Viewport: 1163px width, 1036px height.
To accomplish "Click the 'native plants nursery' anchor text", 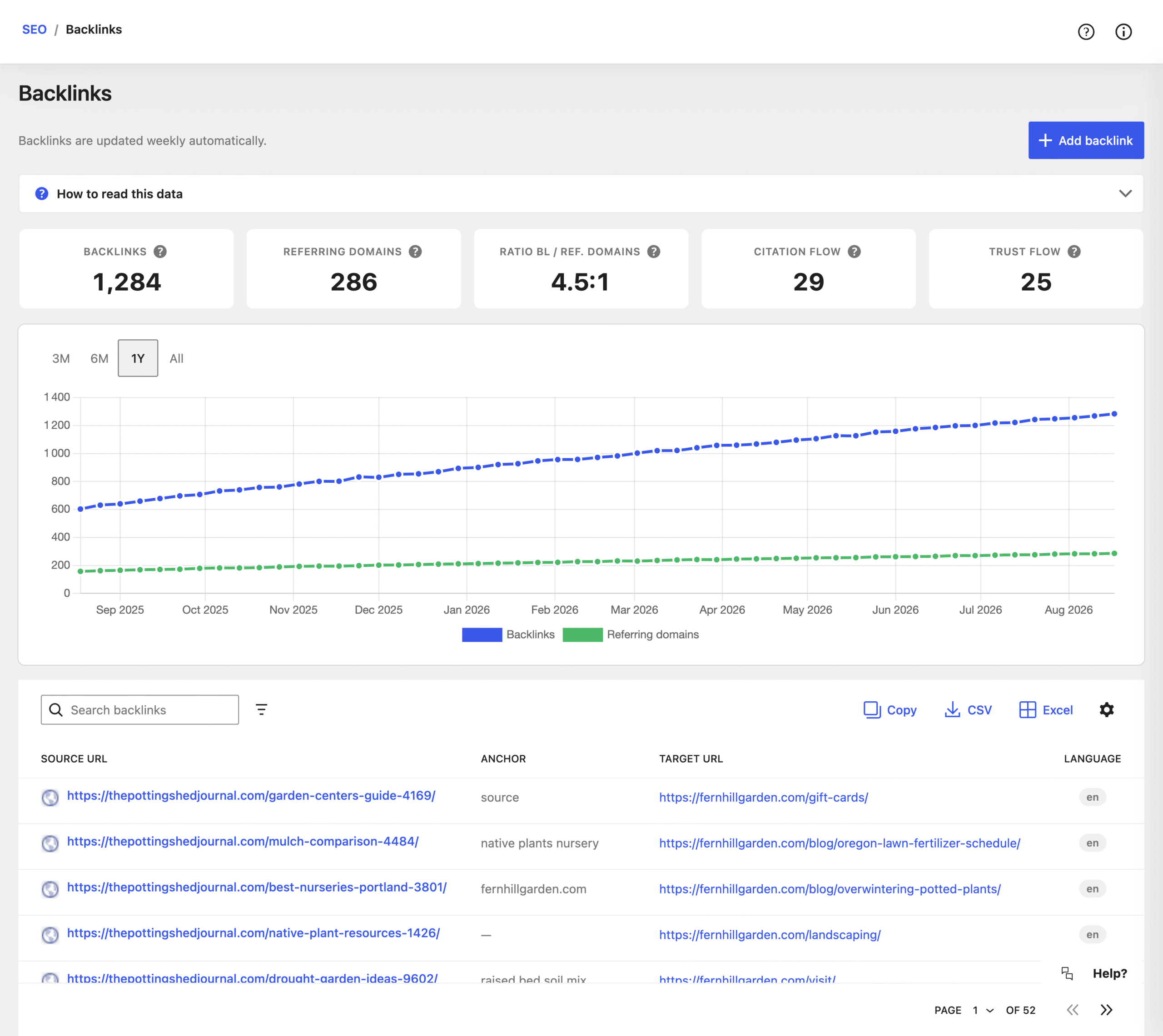I will pyautogui.click(x=540, y=843).
